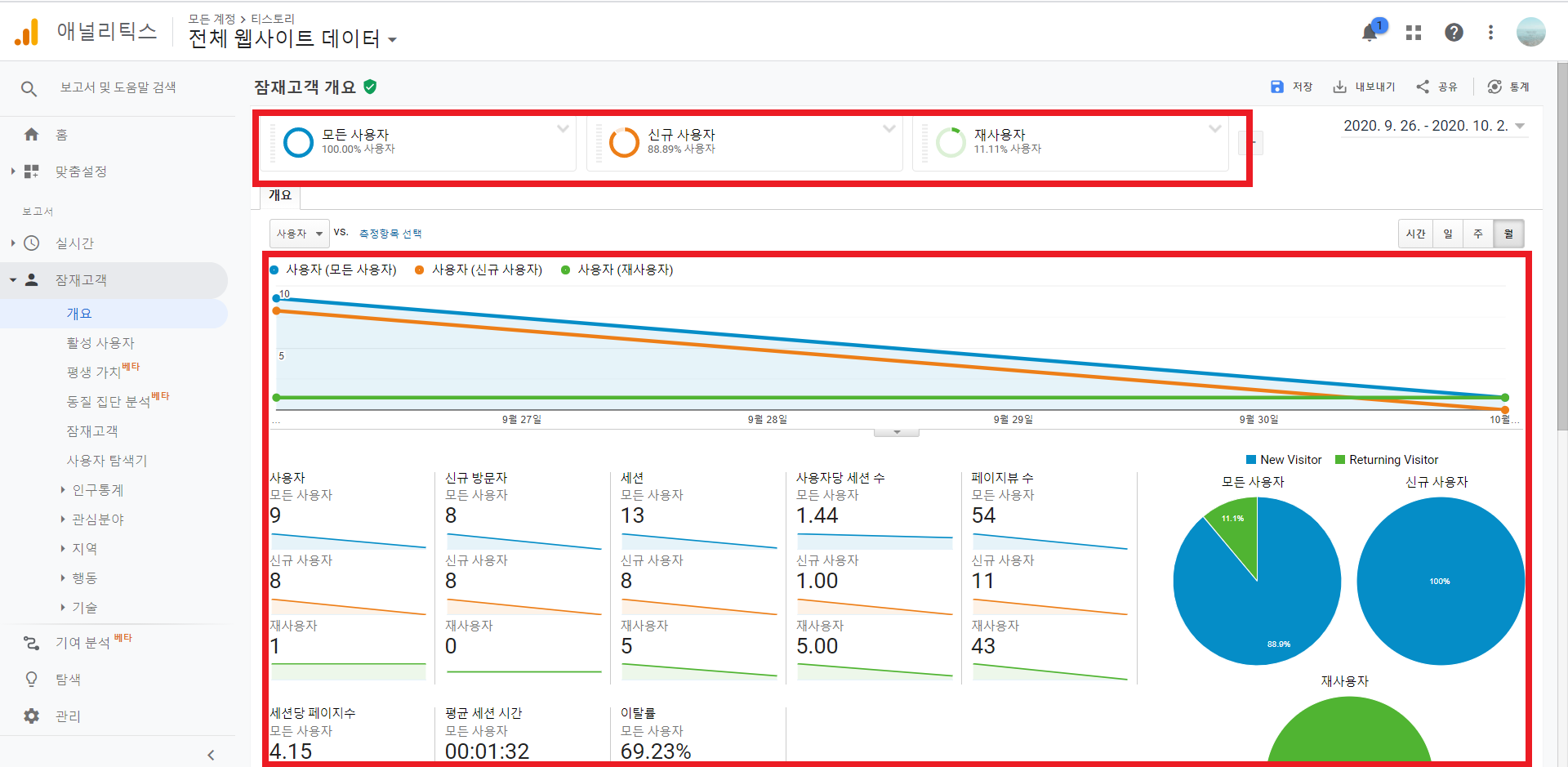Switch the chart interval to 월
Image resolution: width=1568 pixels, height=767 pixels.
[1508, 234]
